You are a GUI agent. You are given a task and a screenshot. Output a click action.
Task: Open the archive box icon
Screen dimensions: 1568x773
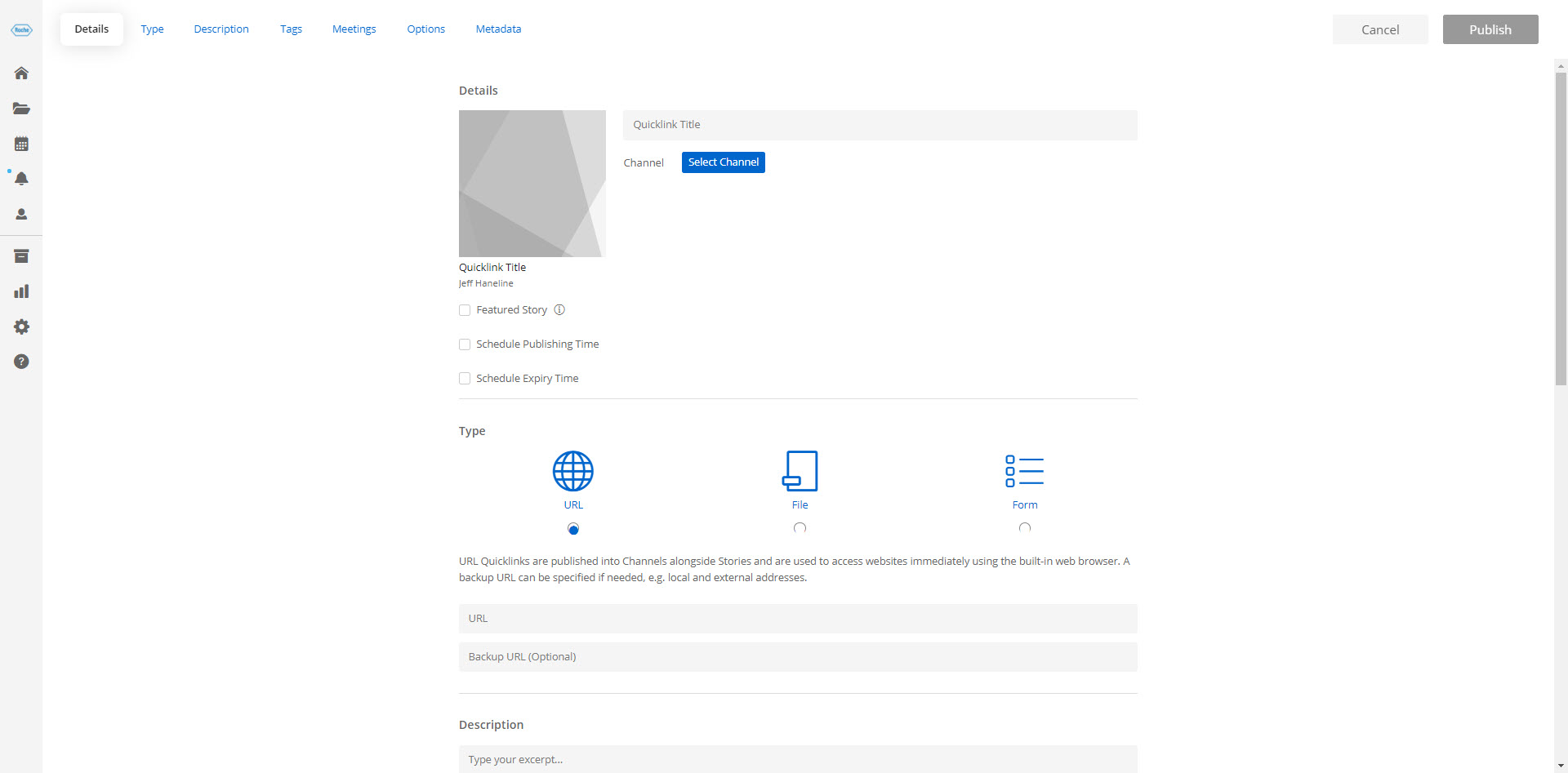pos(21,256)
